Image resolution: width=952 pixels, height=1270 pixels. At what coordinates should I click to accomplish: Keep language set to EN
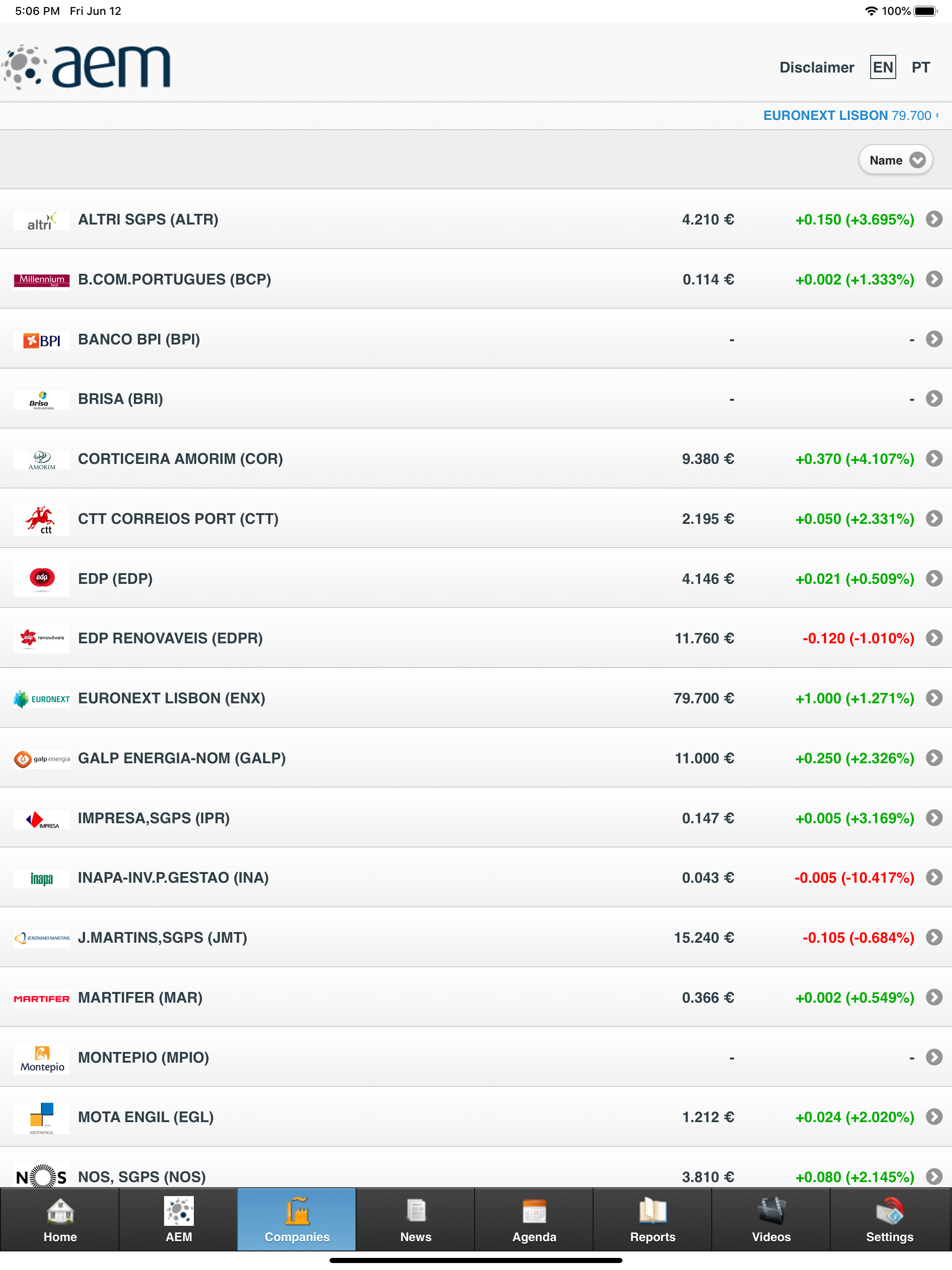(883, 67)
